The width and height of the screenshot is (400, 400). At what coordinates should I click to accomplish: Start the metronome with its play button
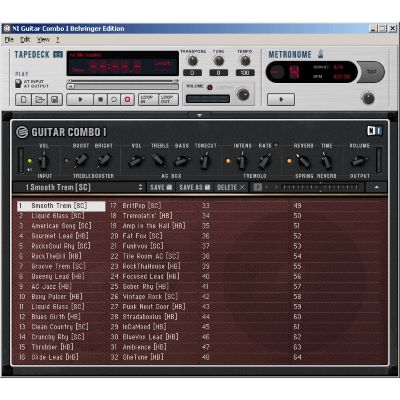281,99
